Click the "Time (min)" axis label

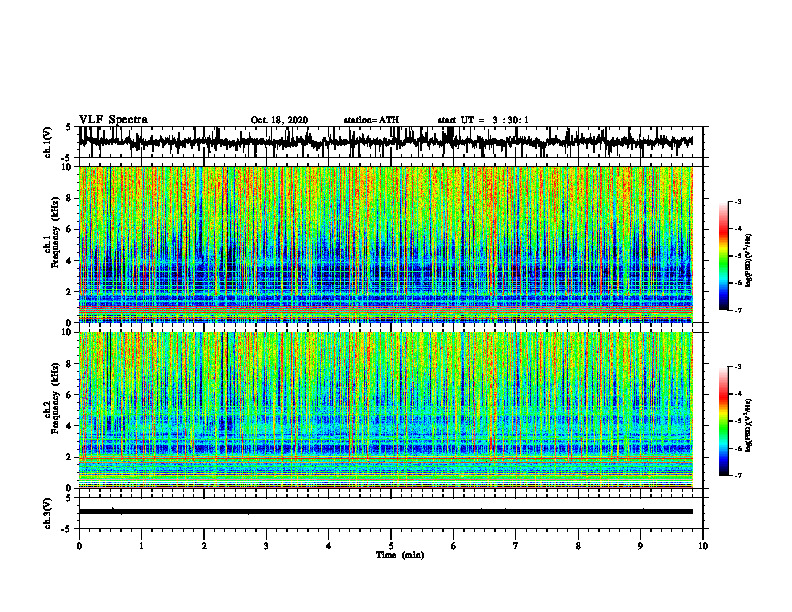[400, 555]
